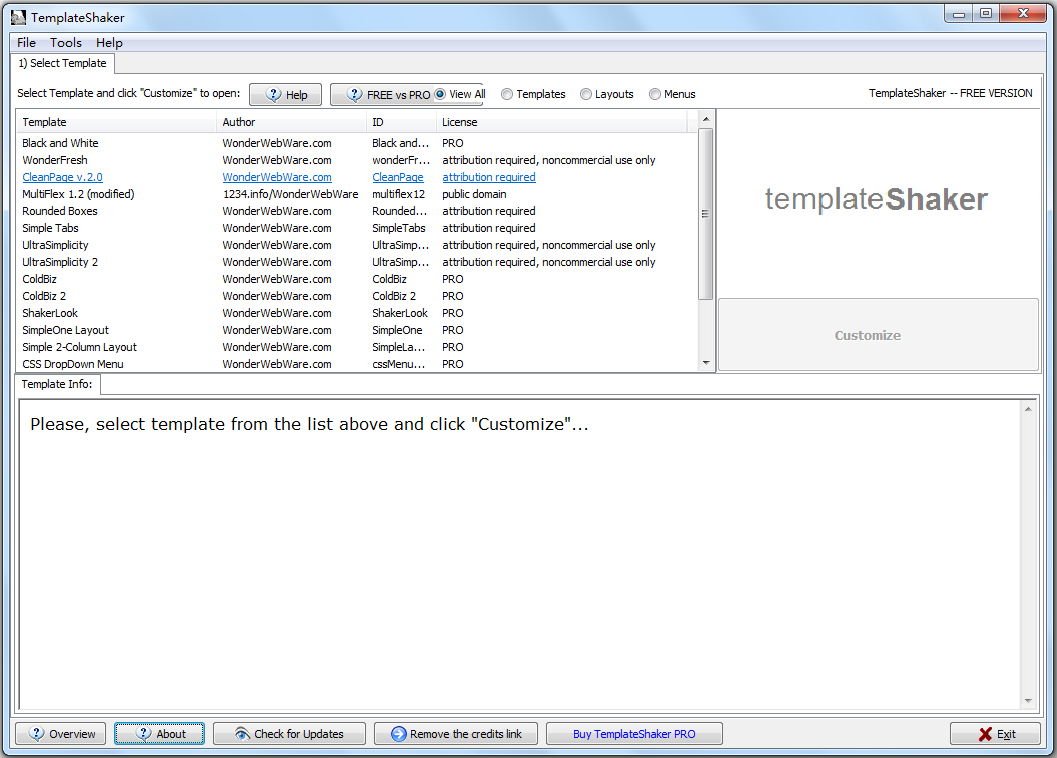Click the question mark icon on Help button

point(274,94)
